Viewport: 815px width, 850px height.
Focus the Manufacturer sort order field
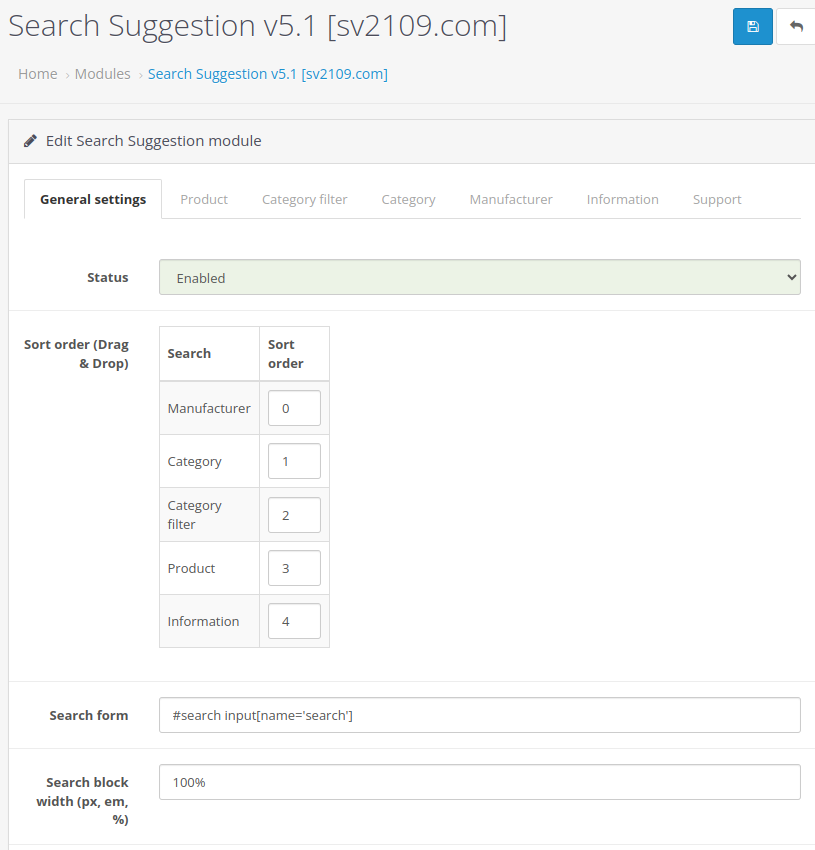pos(294,408)
